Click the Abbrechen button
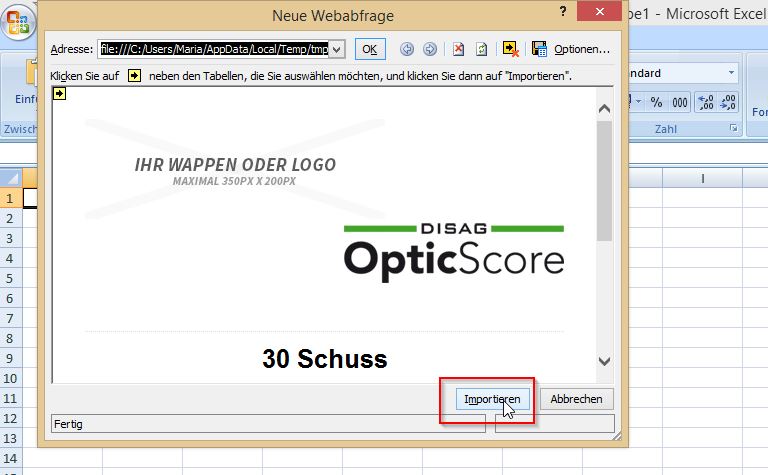 pyautogui.click(x=576, y=399)
